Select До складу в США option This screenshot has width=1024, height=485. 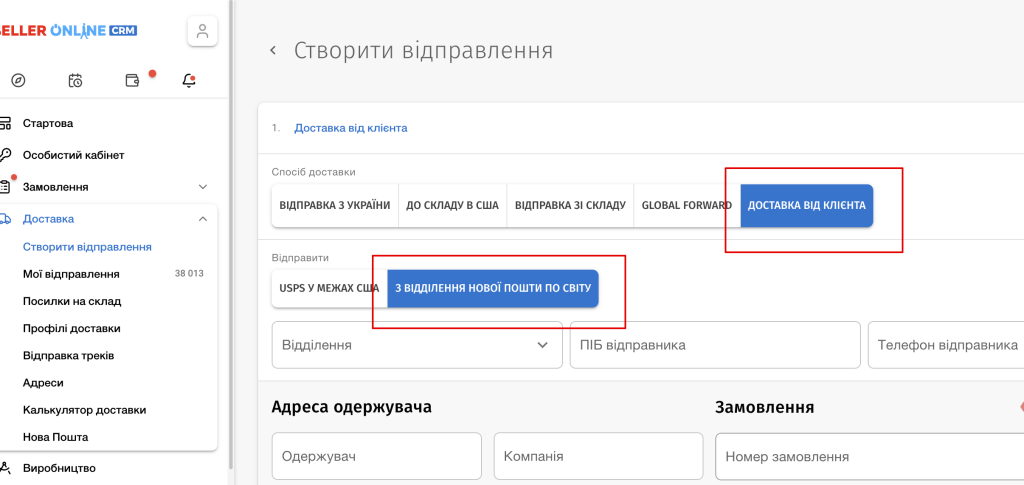point(452,205)
